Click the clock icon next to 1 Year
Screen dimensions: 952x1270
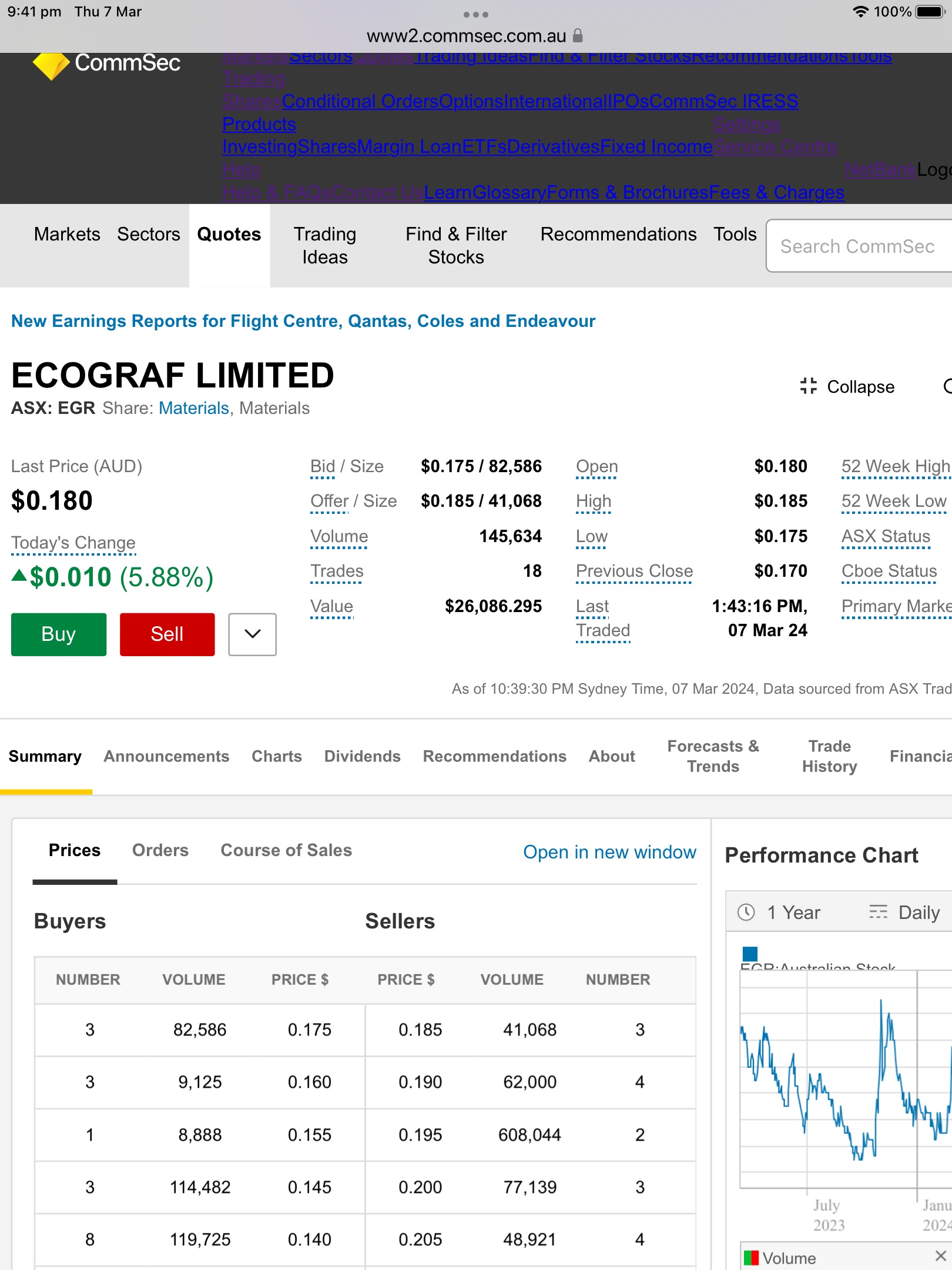pyautogui.click(x=746, y=913)
